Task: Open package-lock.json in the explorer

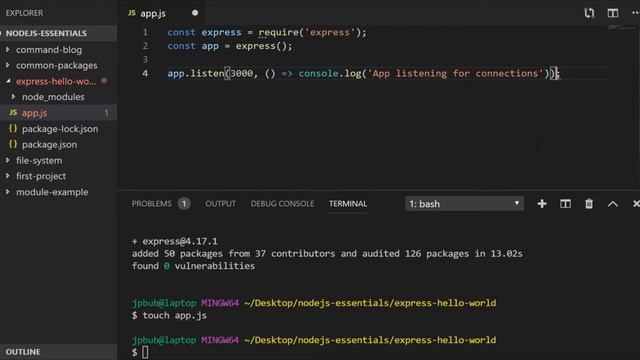Action: pyautogui.click(x=60, y=129)
